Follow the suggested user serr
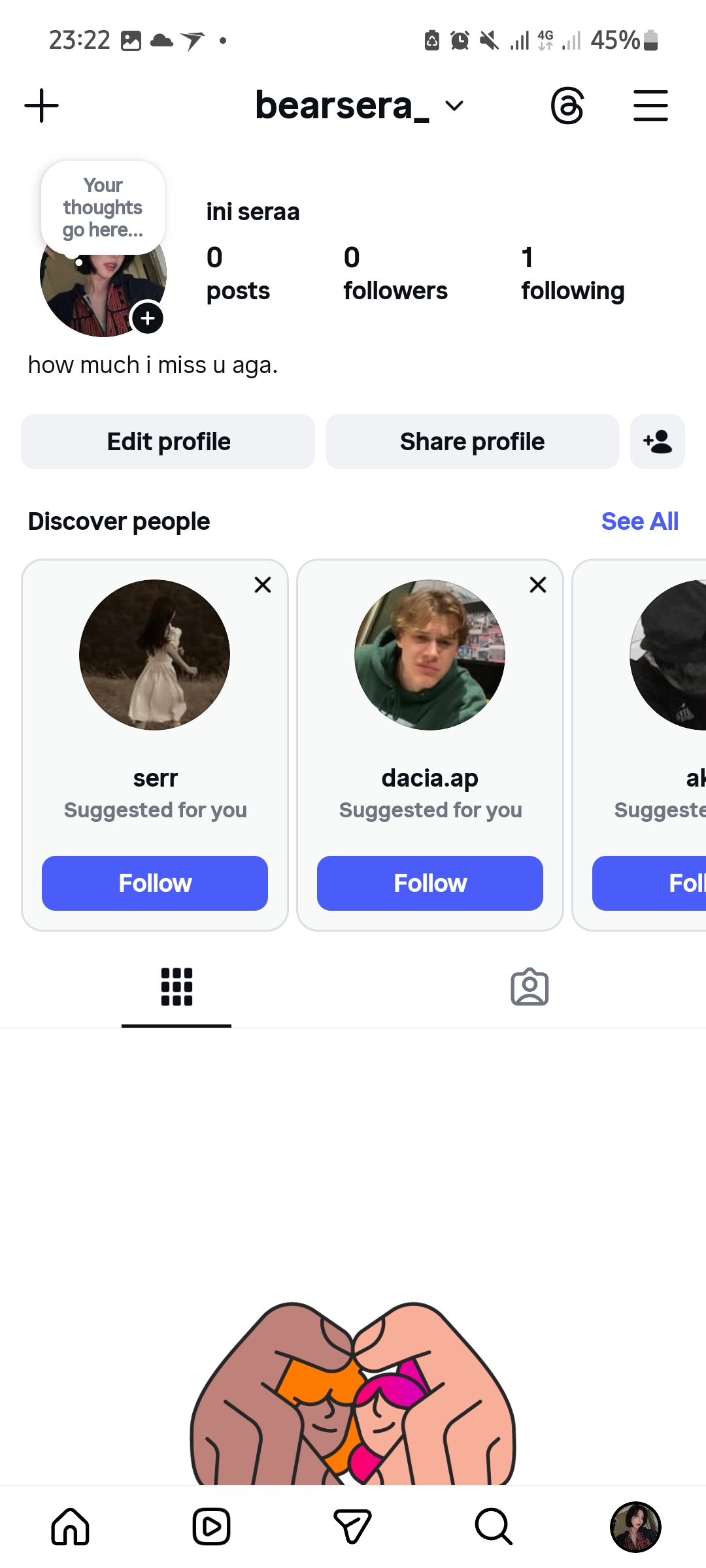 155,883
